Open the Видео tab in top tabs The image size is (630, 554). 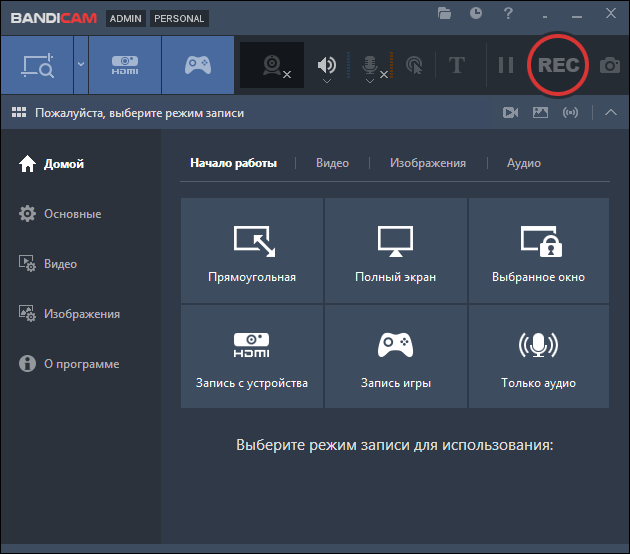click(x=332, y=163)
